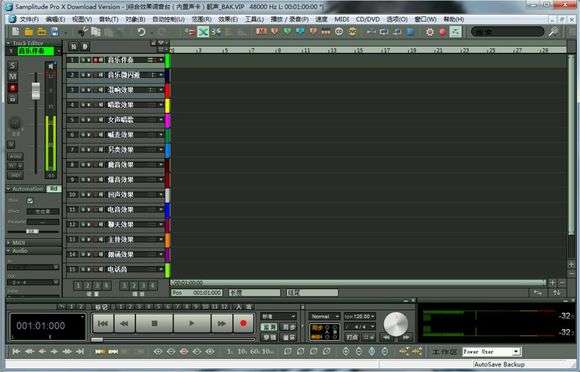The width and height of the screenshot is (580, 372).
Task: Click the red Record button in transport
Action: pyautogui.click(x=243, y=324)
